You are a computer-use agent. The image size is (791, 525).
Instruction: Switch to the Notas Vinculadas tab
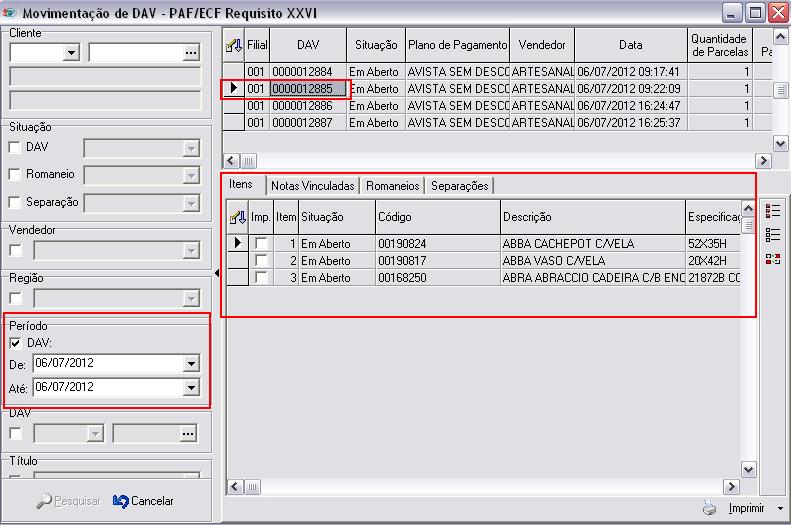click(313, 186)
